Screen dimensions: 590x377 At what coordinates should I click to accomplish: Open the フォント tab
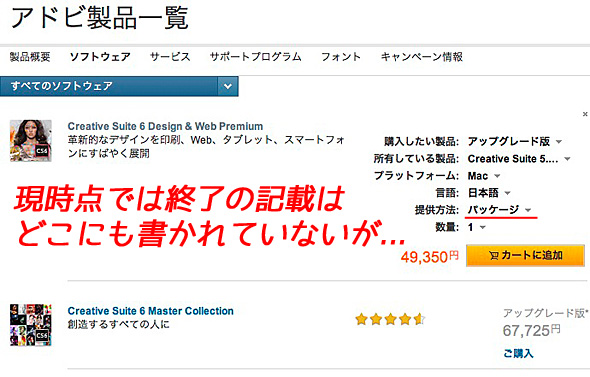pyautogui.click(x=341, y=57)
